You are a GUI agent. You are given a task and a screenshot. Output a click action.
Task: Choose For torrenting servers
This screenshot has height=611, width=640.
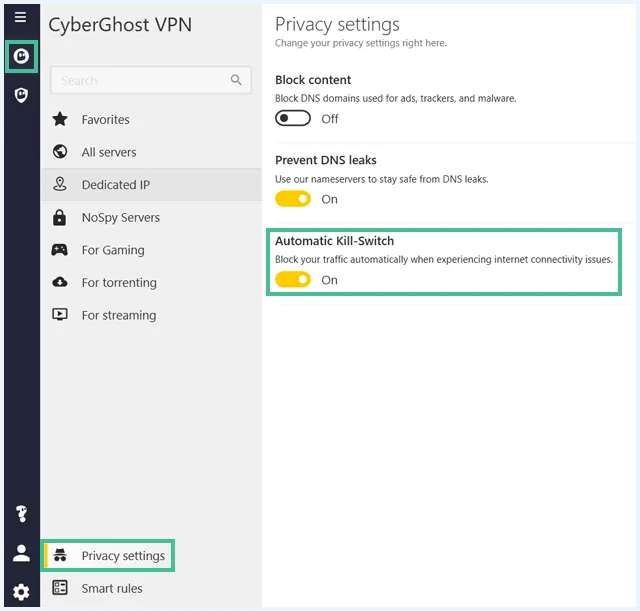(x=151, y=282)
